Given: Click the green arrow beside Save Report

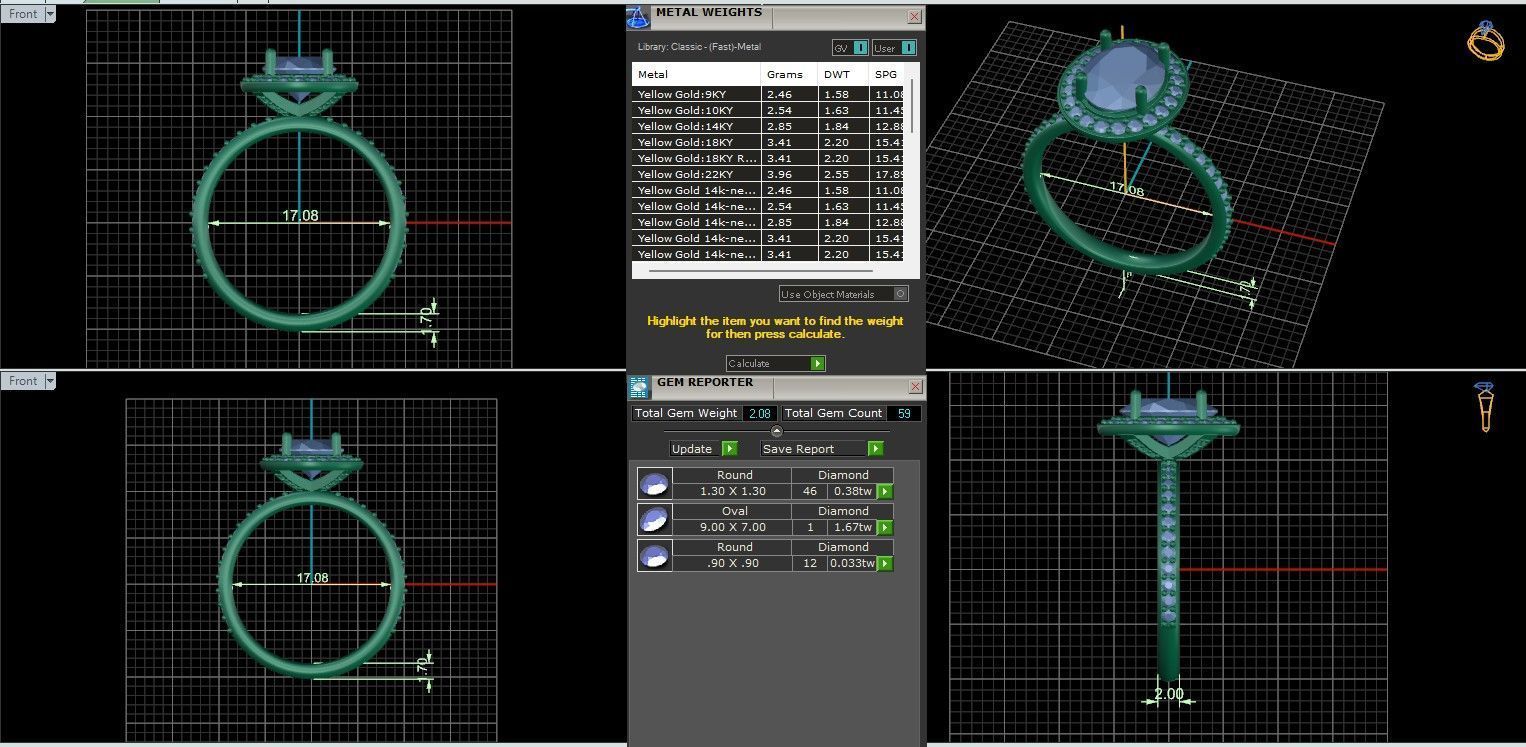Looking at the screenshot, I should [x=875, y=449].
